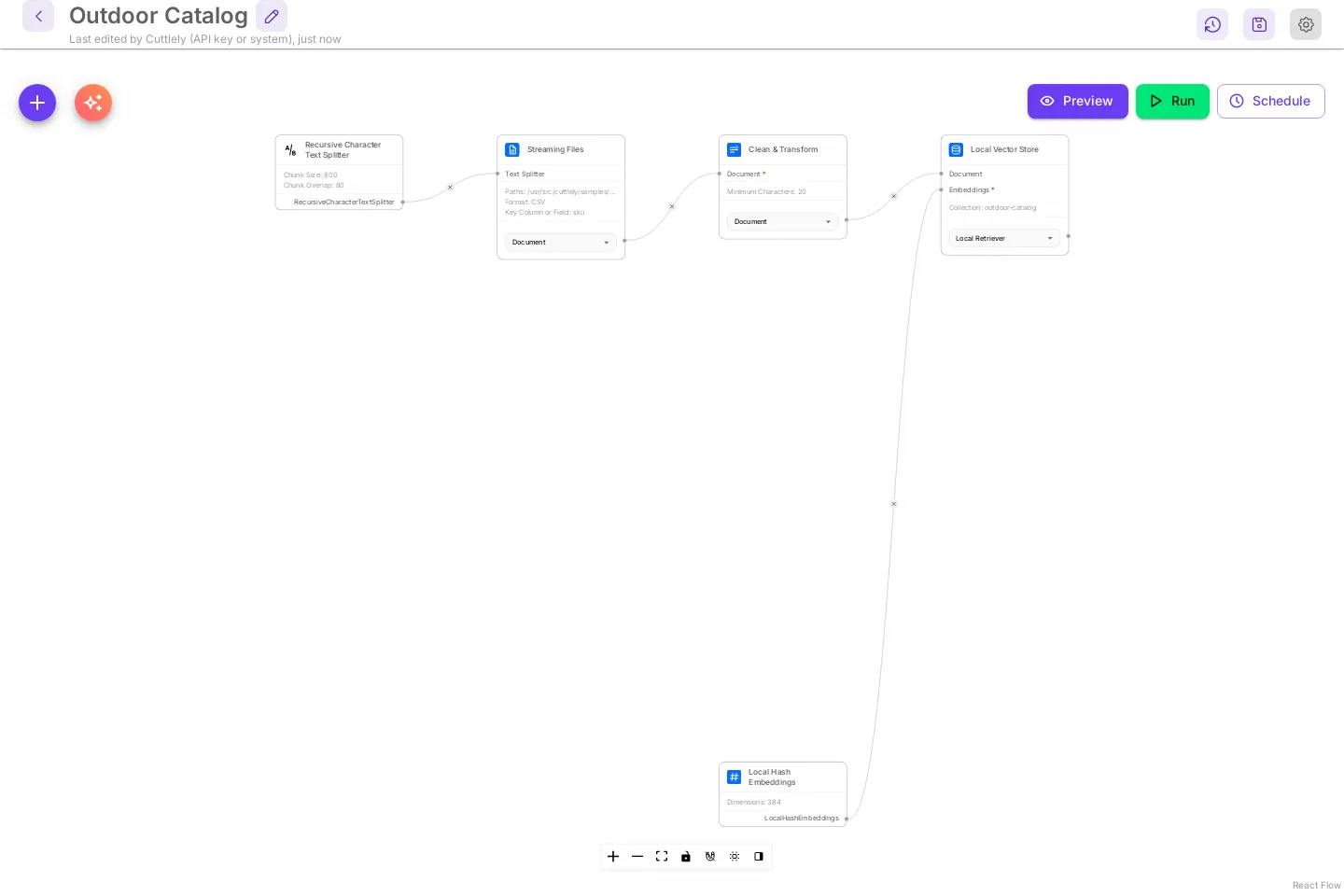The image size is (1344, 896).
Task: Click the 'Chunk Size: 800' text
Action: coord(311,175)
